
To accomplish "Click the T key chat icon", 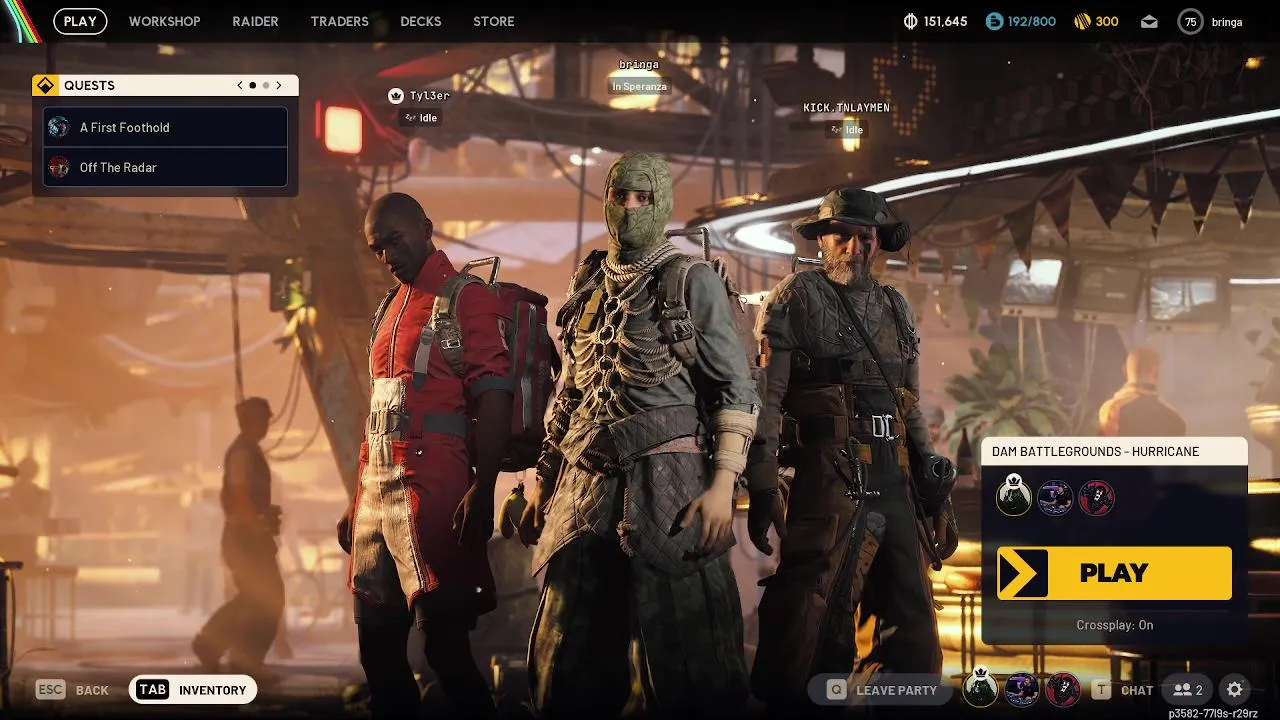I will (x=1101, y=690).
